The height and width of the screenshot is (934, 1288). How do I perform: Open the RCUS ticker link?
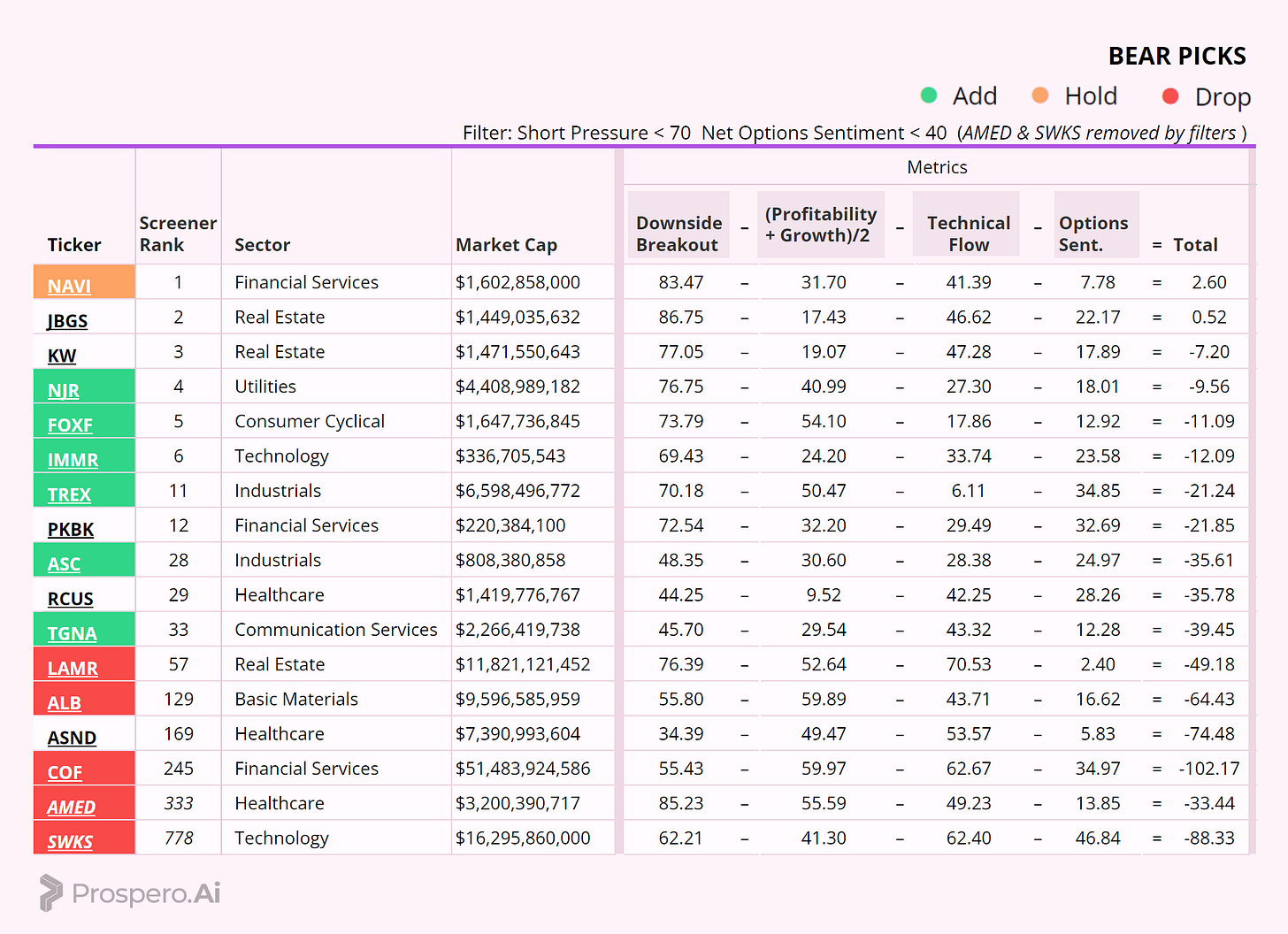(70, 599)
